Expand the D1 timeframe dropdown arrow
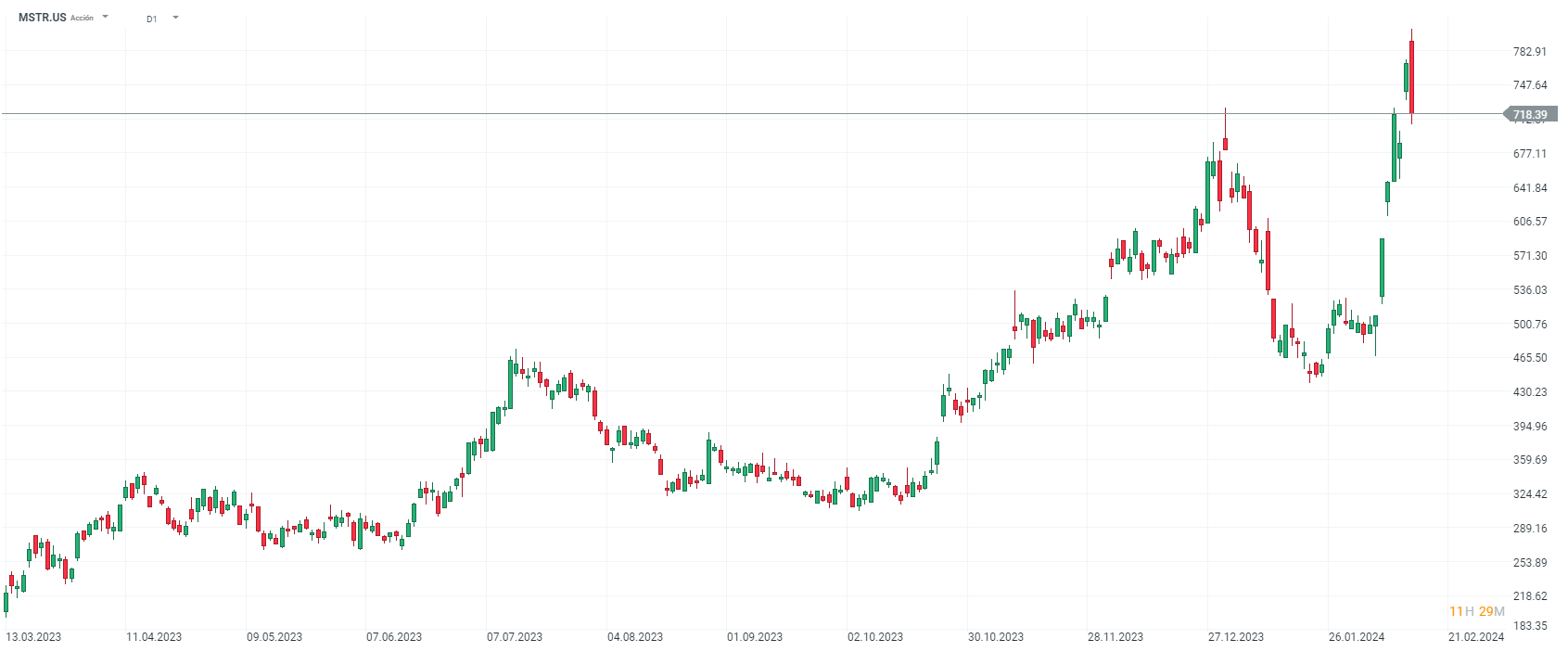Viewport: 1568px width, 652px height. point(176,18)
